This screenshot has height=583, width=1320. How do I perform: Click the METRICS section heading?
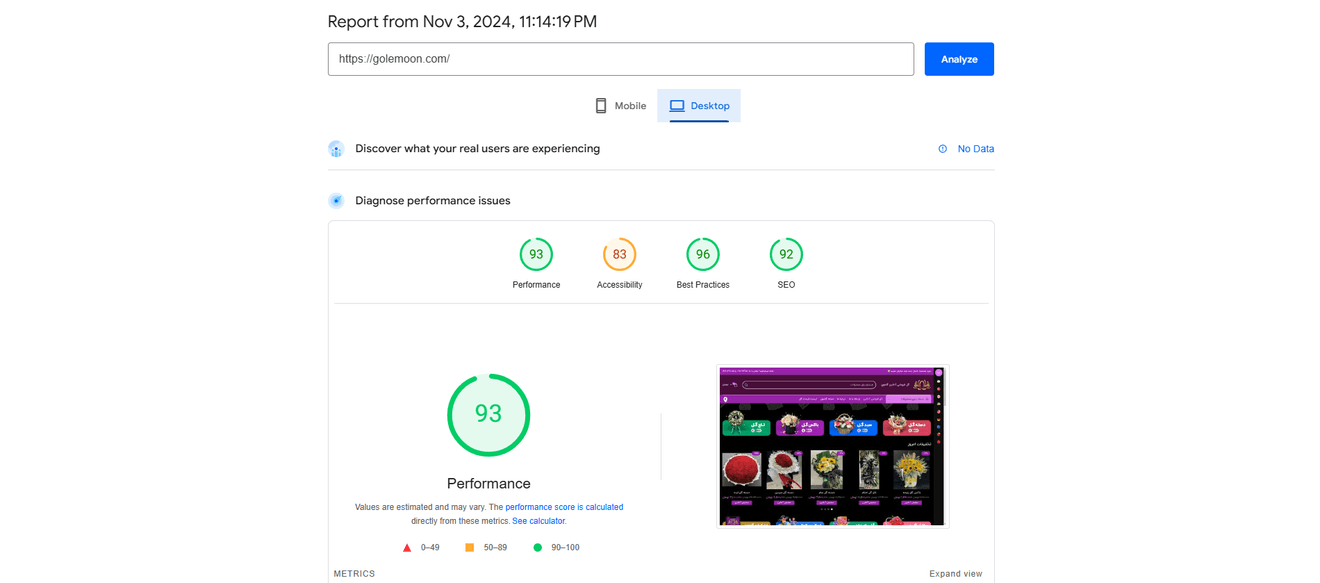pos(354,574)
